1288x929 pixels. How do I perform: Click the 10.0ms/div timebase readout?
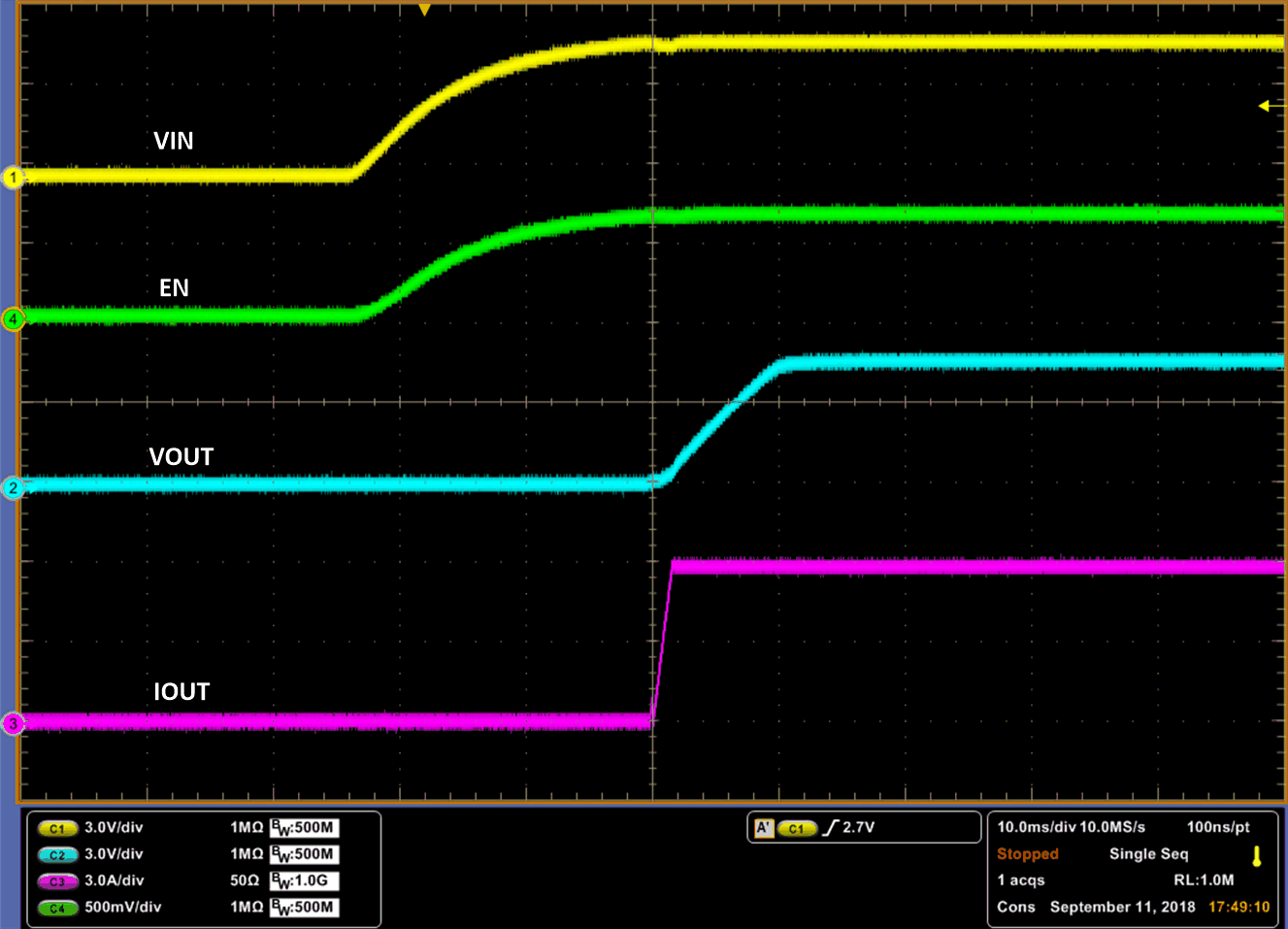(x=1036, y=827)
